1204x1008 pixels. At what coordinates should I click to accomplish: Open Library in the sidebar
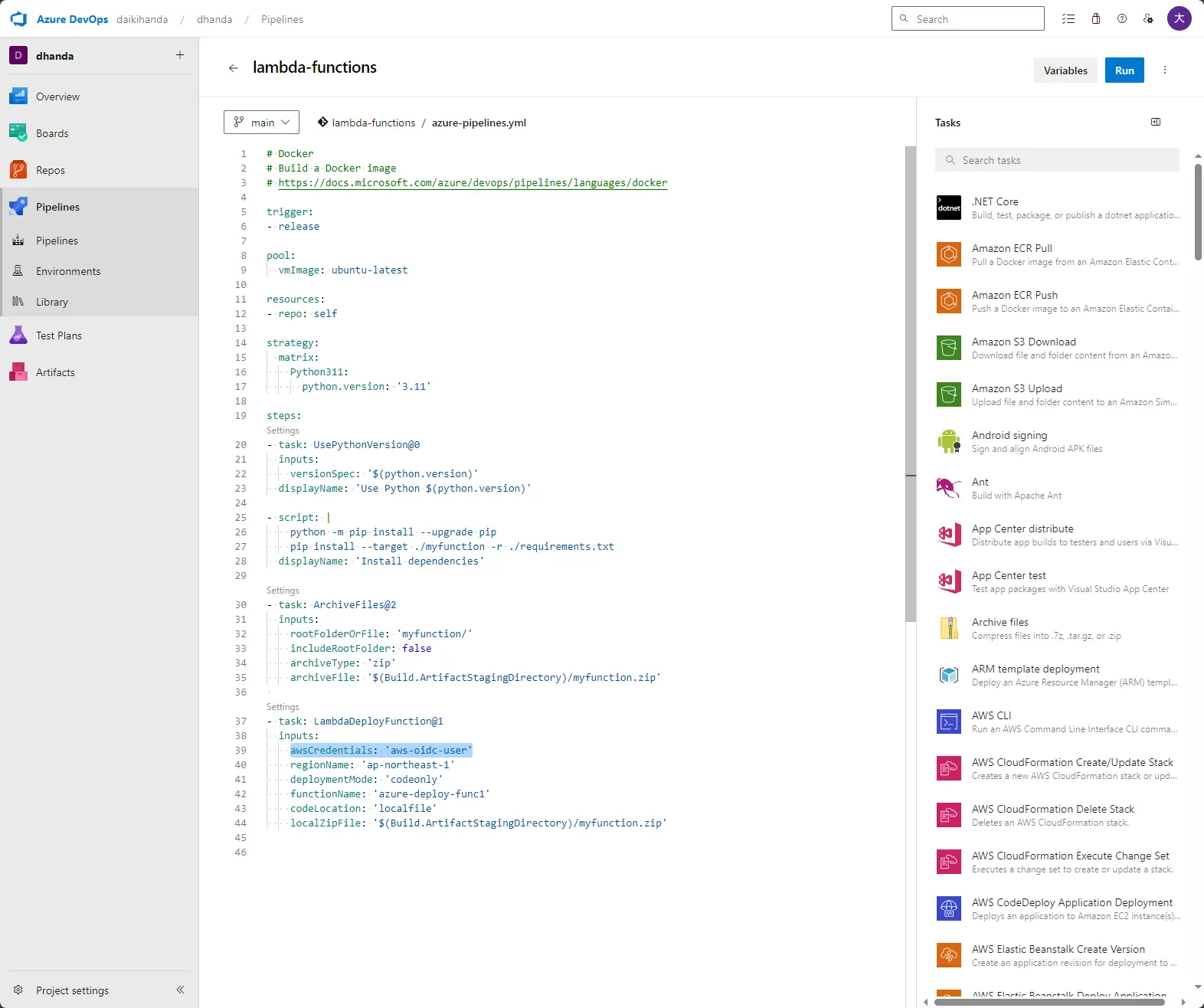(100, 302)
